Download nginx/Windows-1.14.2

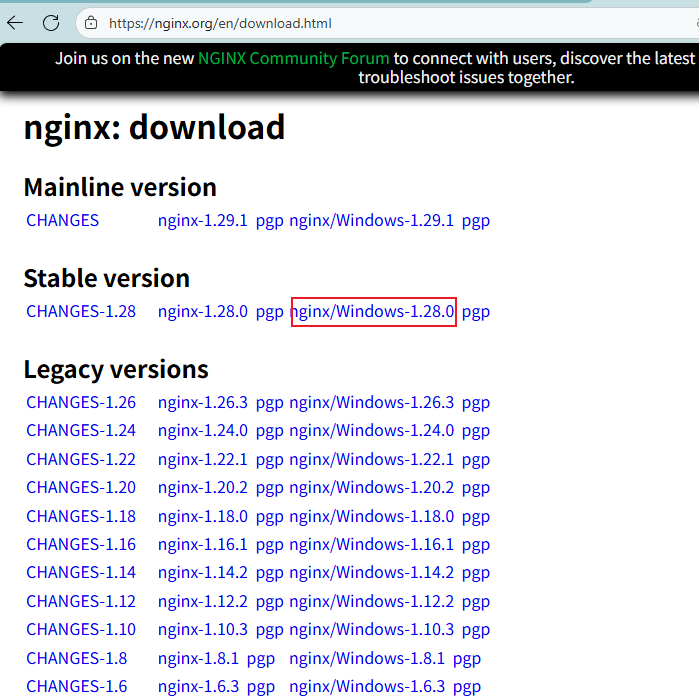coord(371,572)
